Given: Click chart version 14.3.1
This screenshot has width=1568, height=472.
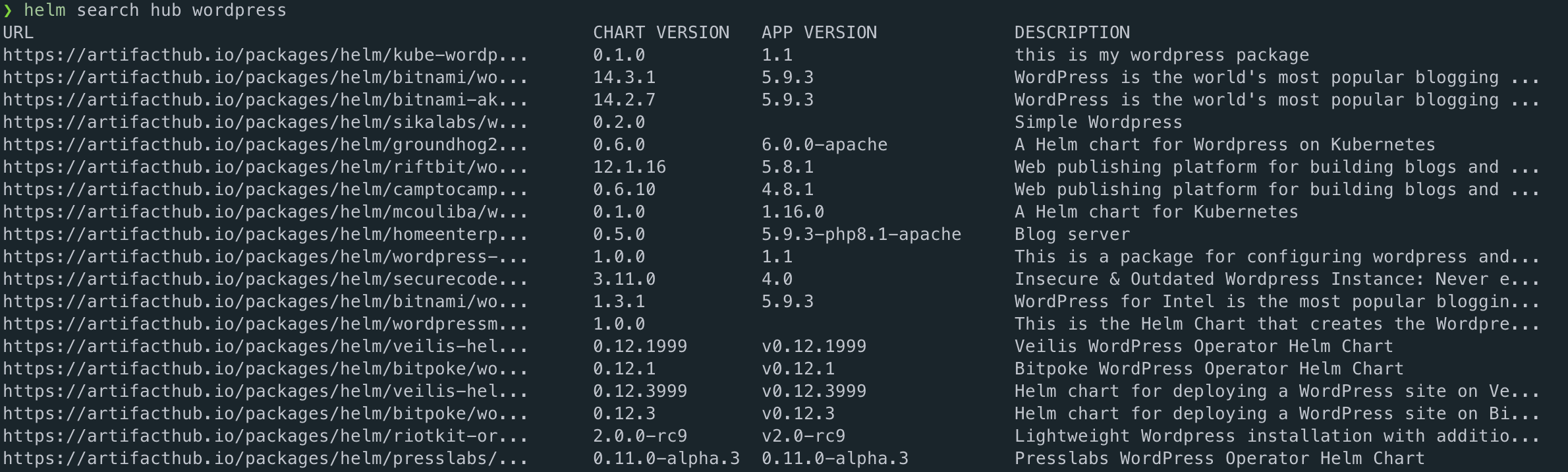Looking at the screenshot, I should pyautogui.click(x=625, y=78).
